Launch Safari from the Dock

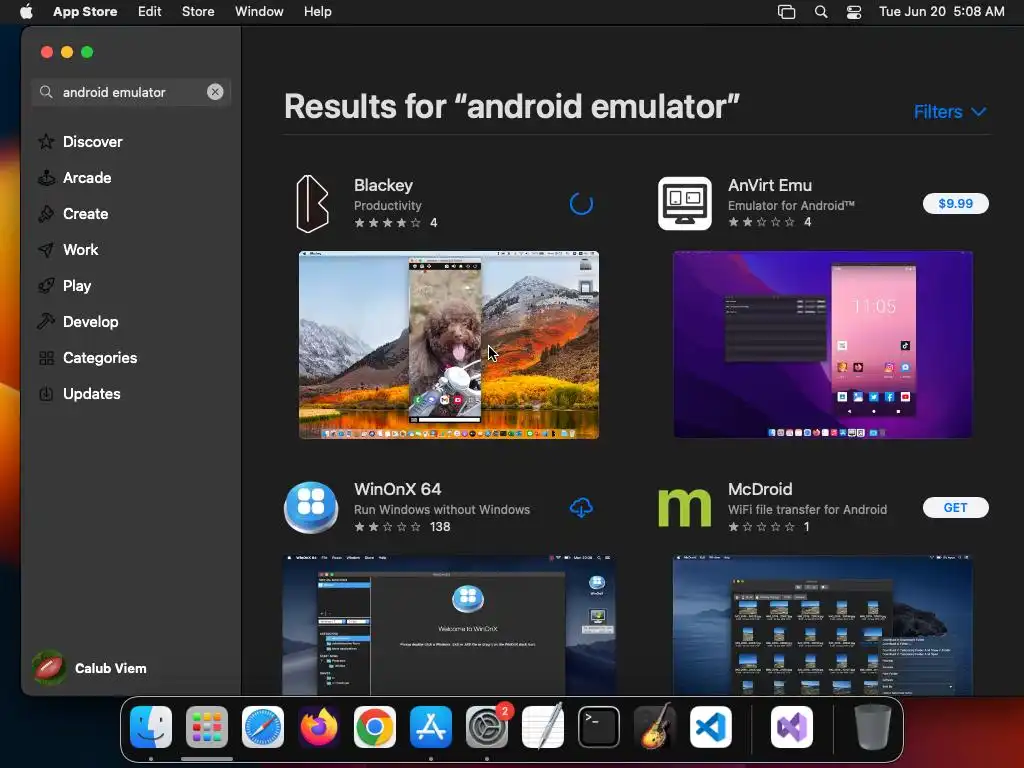pyautogui.click(x=263, y=727)
